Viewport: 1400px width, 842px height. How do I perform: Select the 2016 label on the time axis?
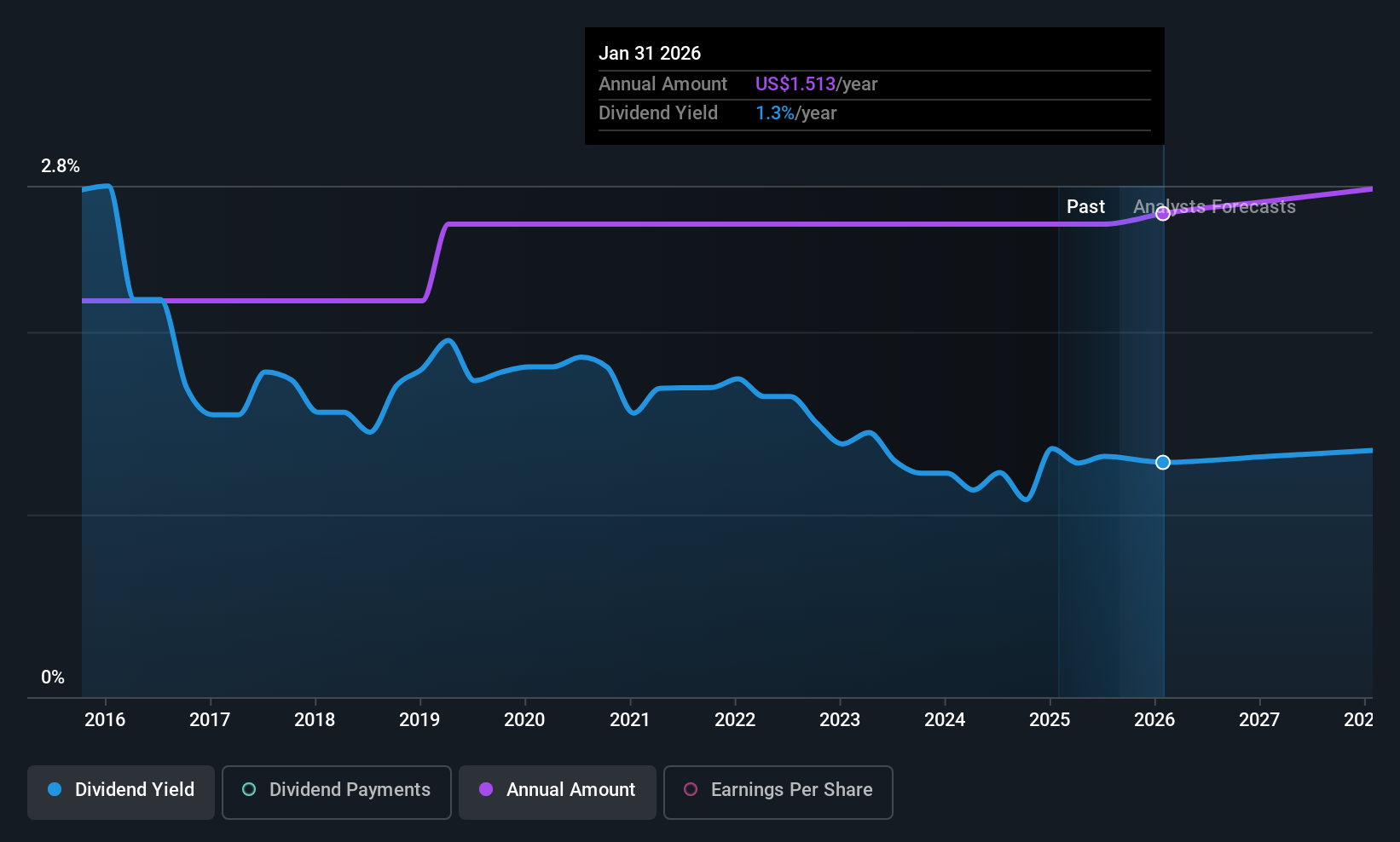[x=104, y=719]
